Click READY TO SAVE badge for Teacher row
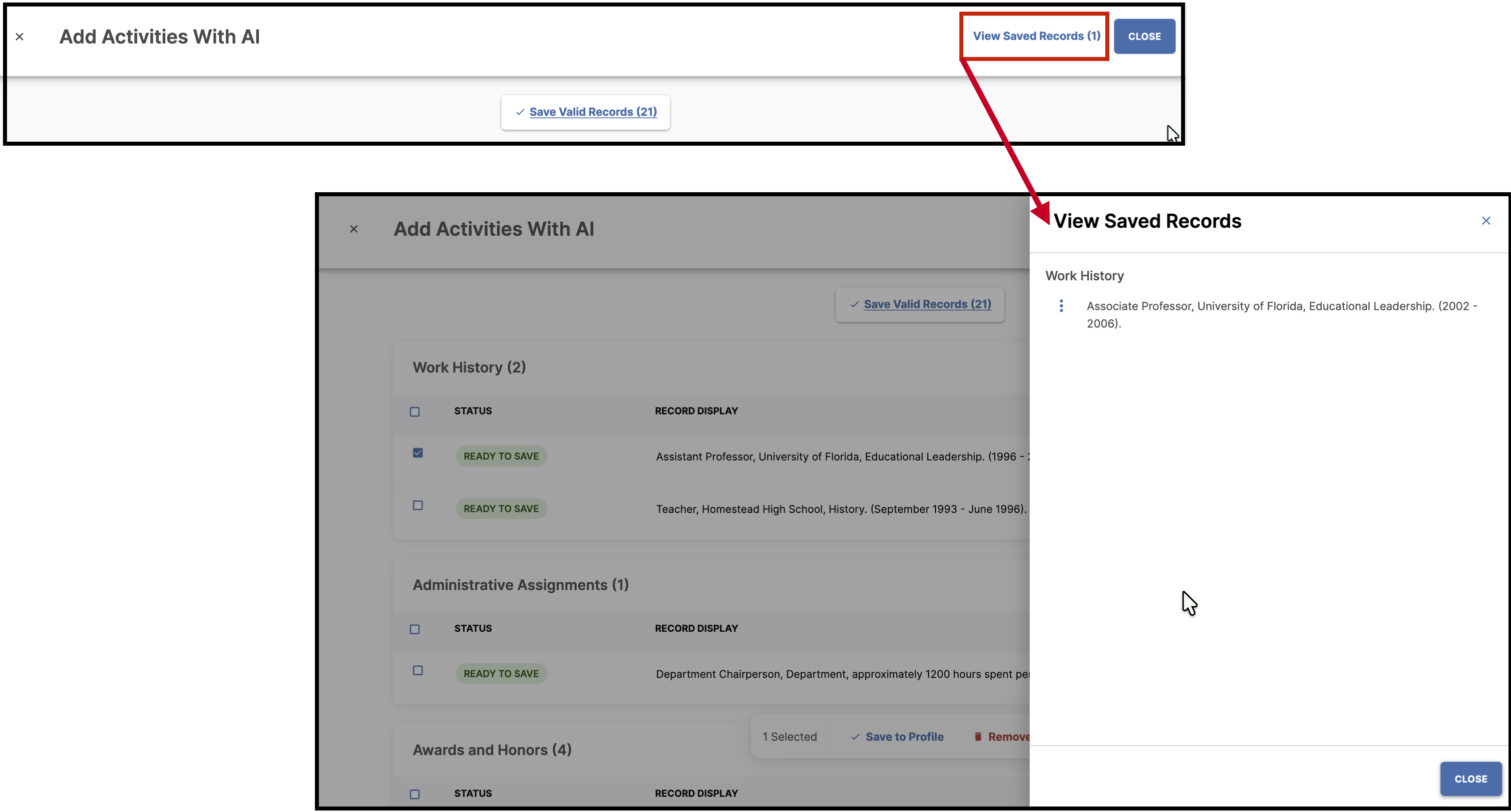 (501, 508)
